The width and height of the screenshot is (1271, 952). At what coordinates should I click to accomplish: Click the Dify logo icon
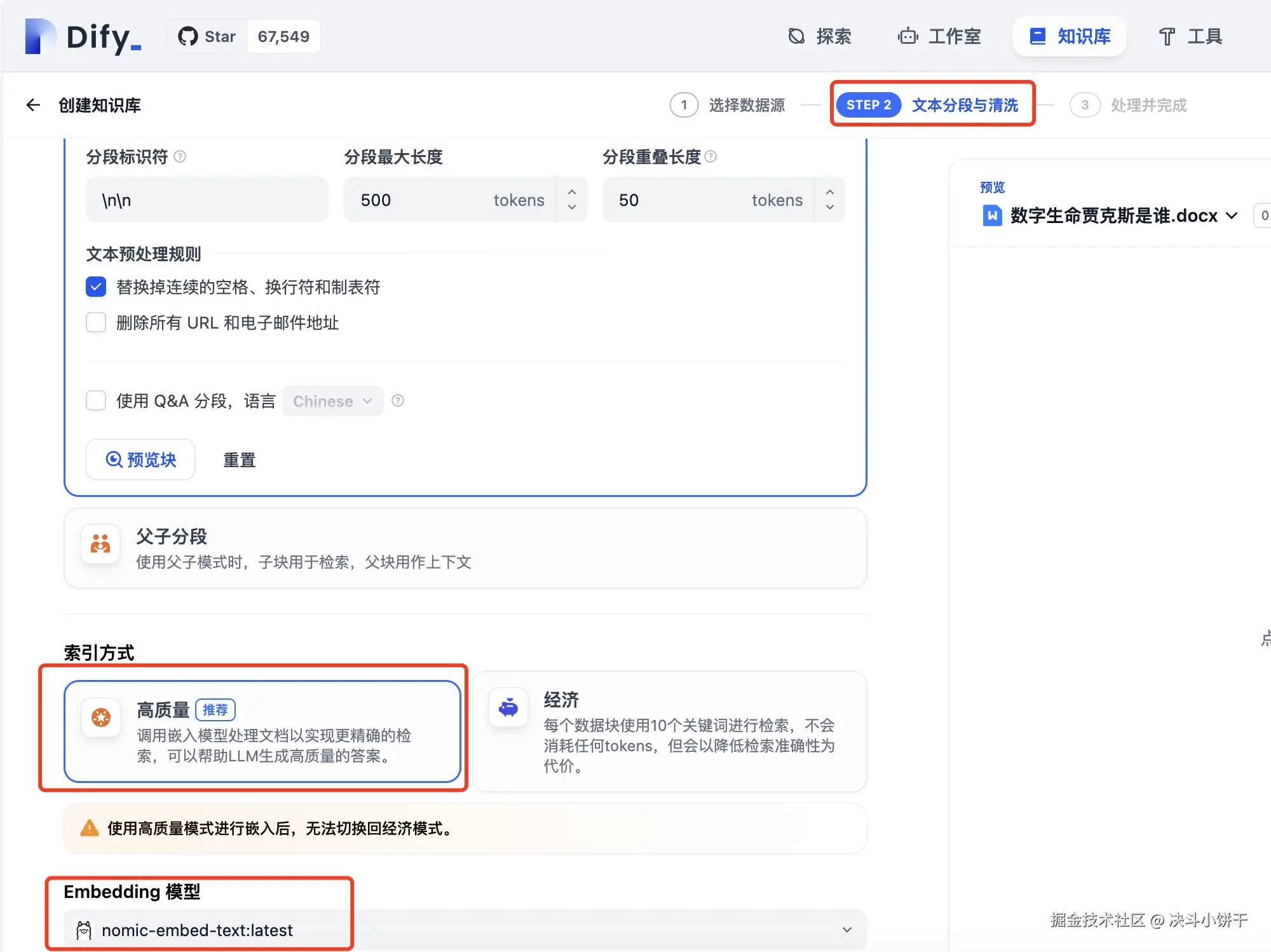[x=40, y=37]
